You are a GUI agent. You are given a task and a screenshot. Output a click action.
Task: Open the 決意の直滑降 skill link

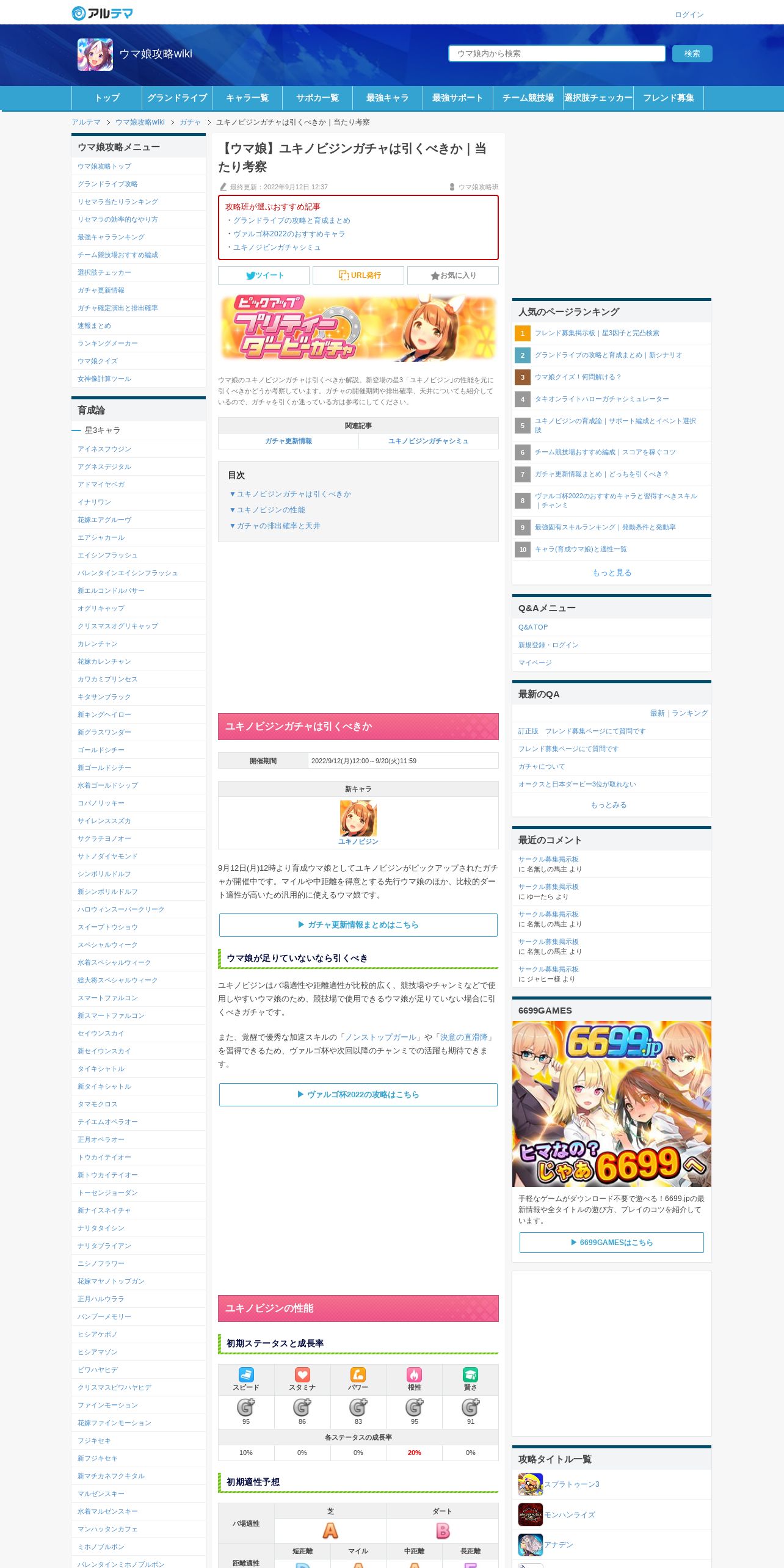[464, 1037]
